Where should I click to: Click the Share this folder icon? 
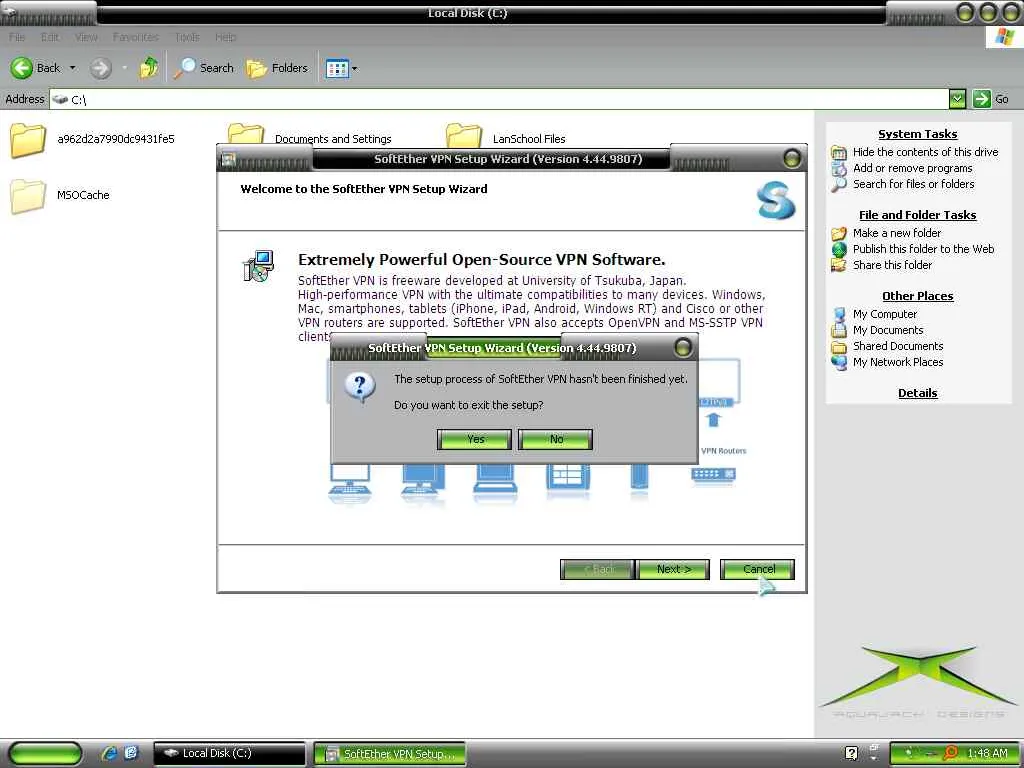(839, 265)
